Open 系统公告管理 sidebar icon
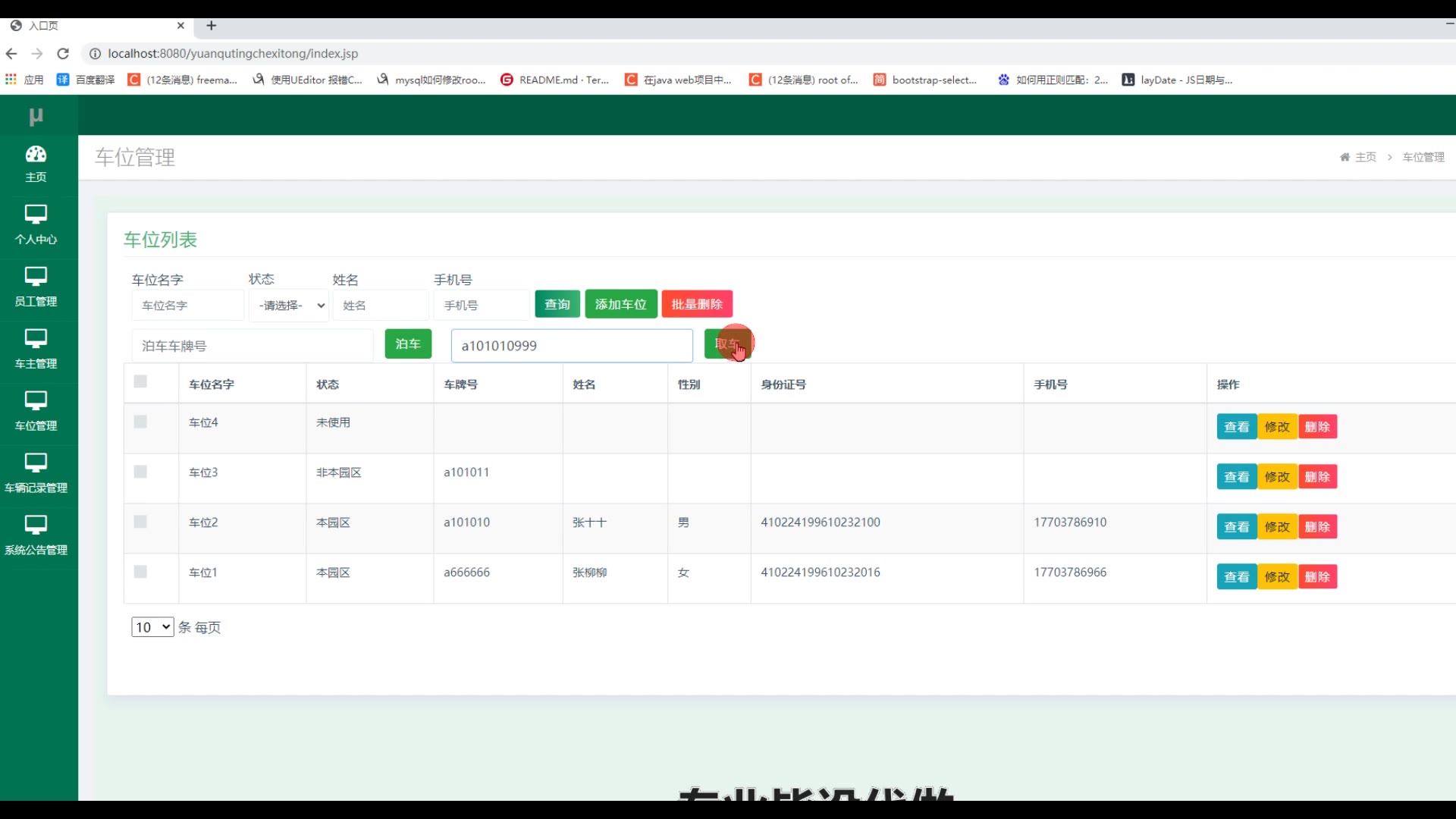Screen dimensions: 1456x819 click(36, 526)
